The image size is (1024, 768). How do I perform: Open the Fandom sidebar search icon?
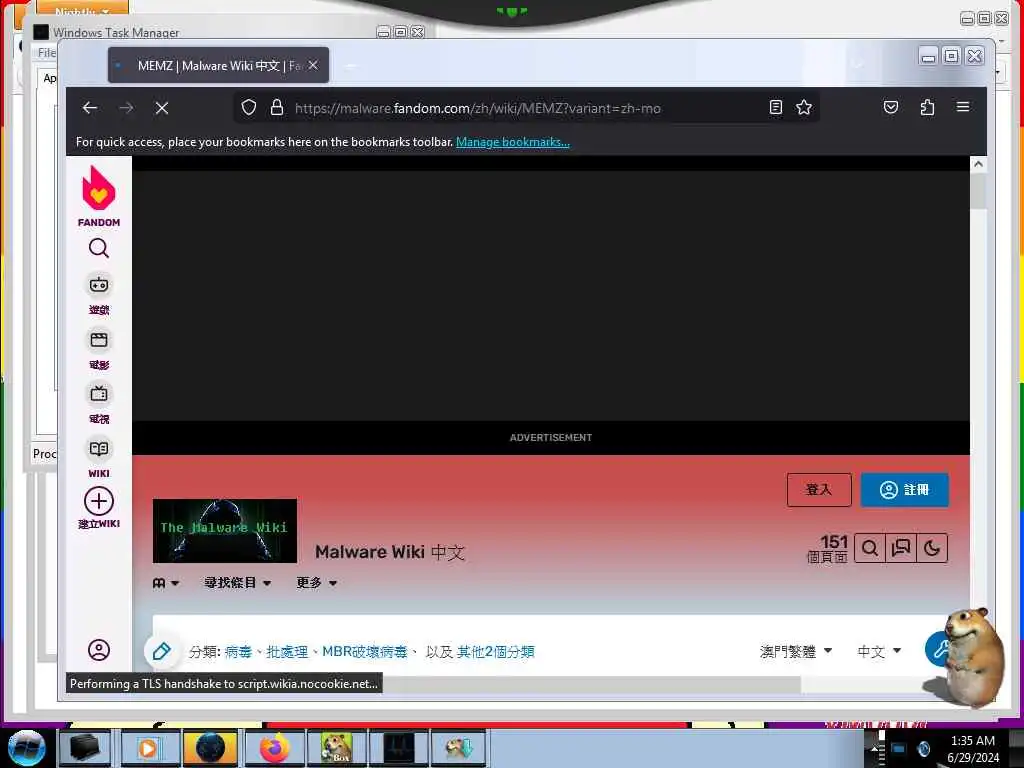[x=99, y=248]
